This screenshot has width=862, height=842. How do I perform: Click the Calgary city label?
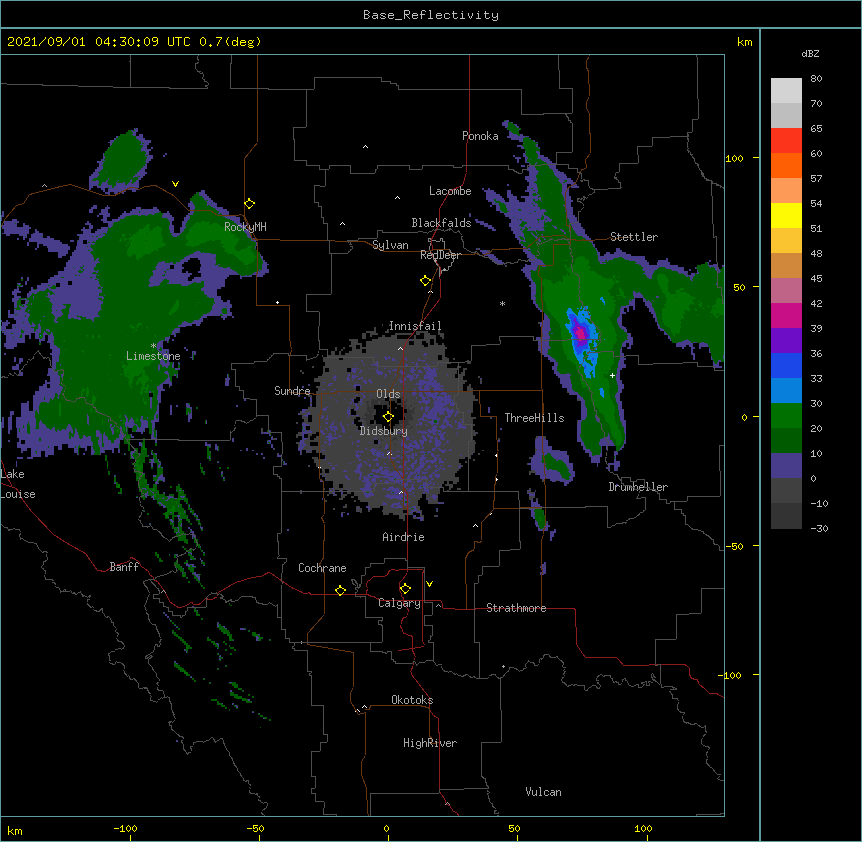pyautogui.click(x=399, y=603)
